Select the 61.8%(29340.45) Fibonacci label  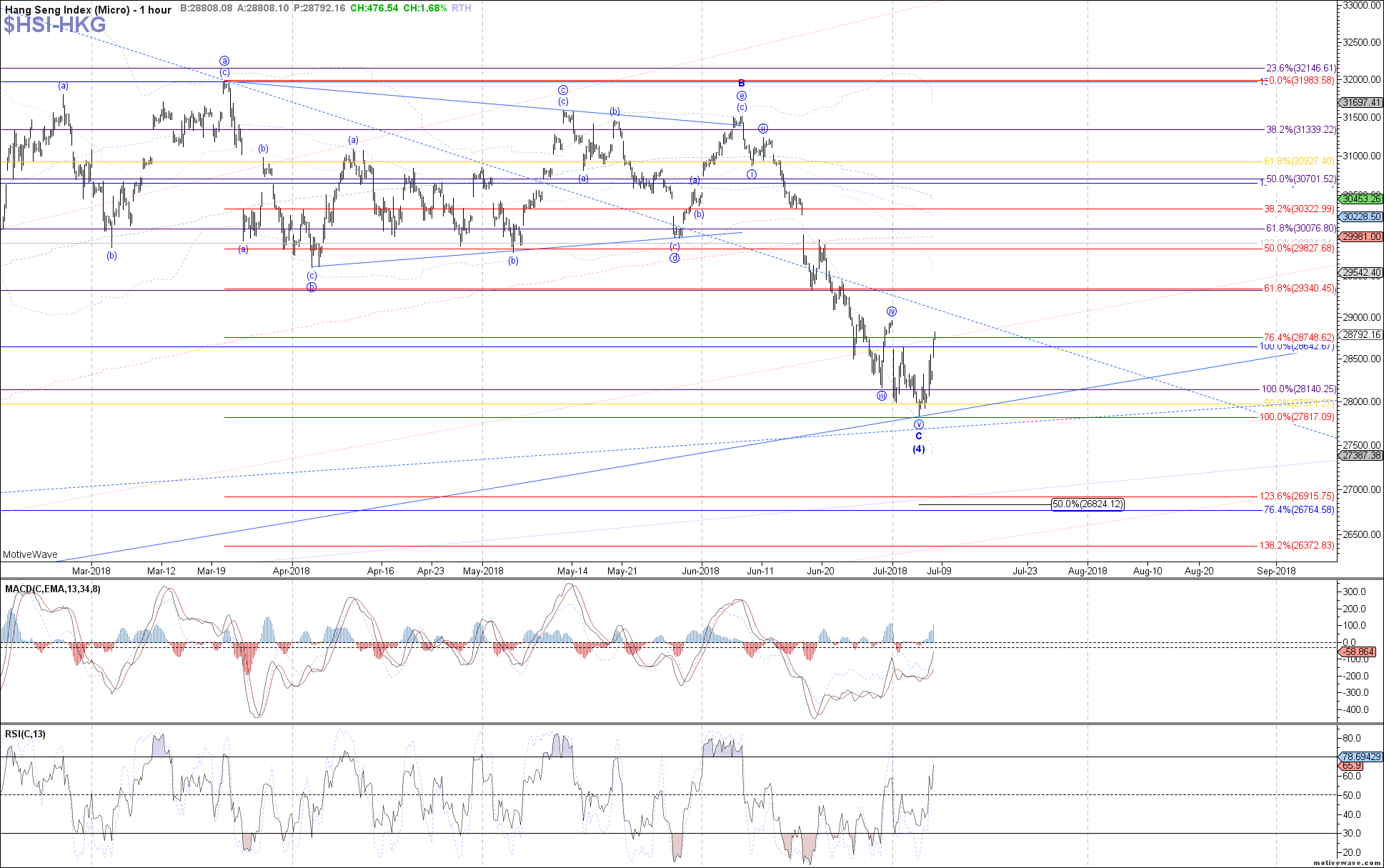coord(1299,289)
